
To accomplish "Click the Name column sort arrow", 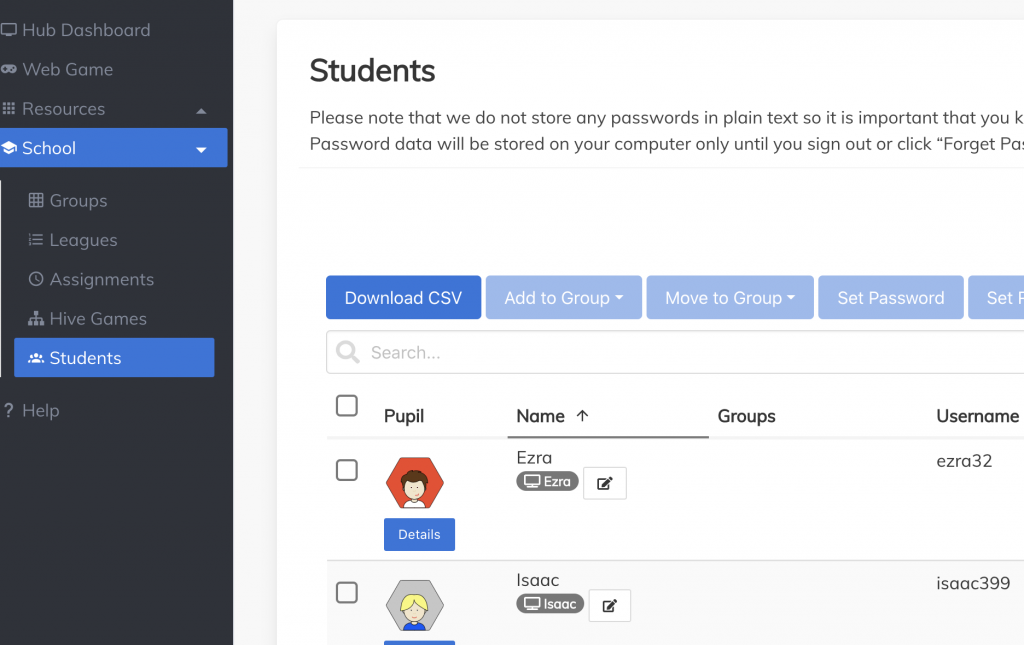I will [x=582, y=416].
